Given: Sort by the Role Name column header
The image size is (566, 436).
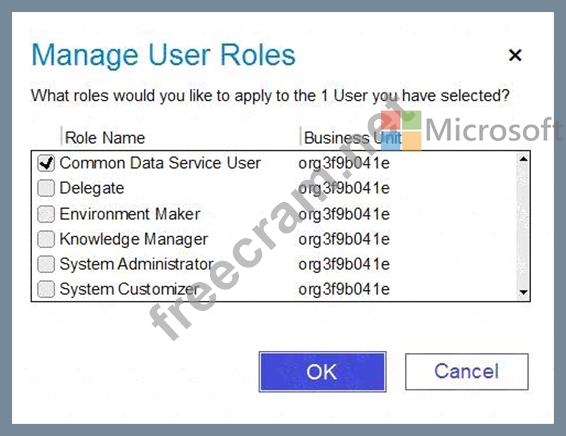Looking at the screenshot, I should coord(105,138).
